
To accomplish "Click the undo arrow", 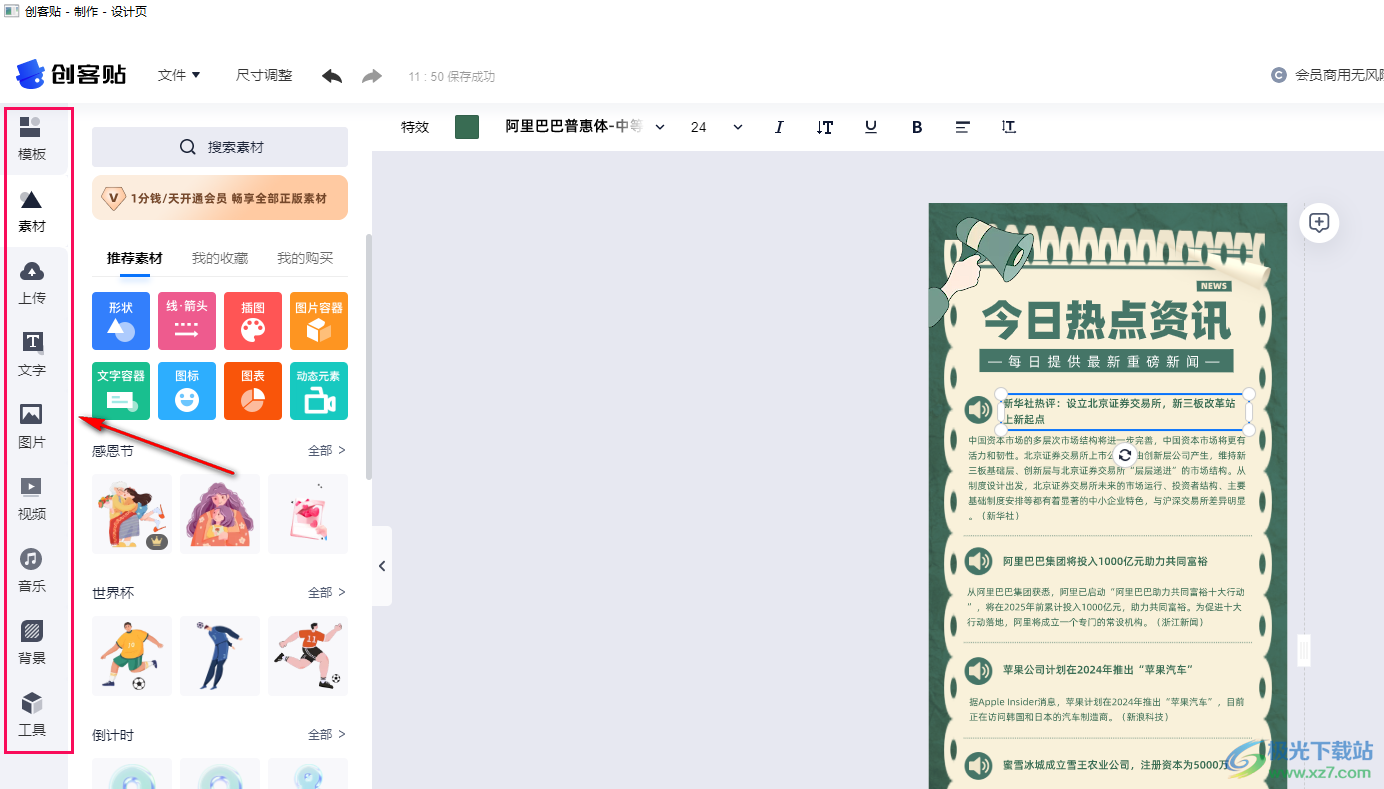I will point(332,76).
